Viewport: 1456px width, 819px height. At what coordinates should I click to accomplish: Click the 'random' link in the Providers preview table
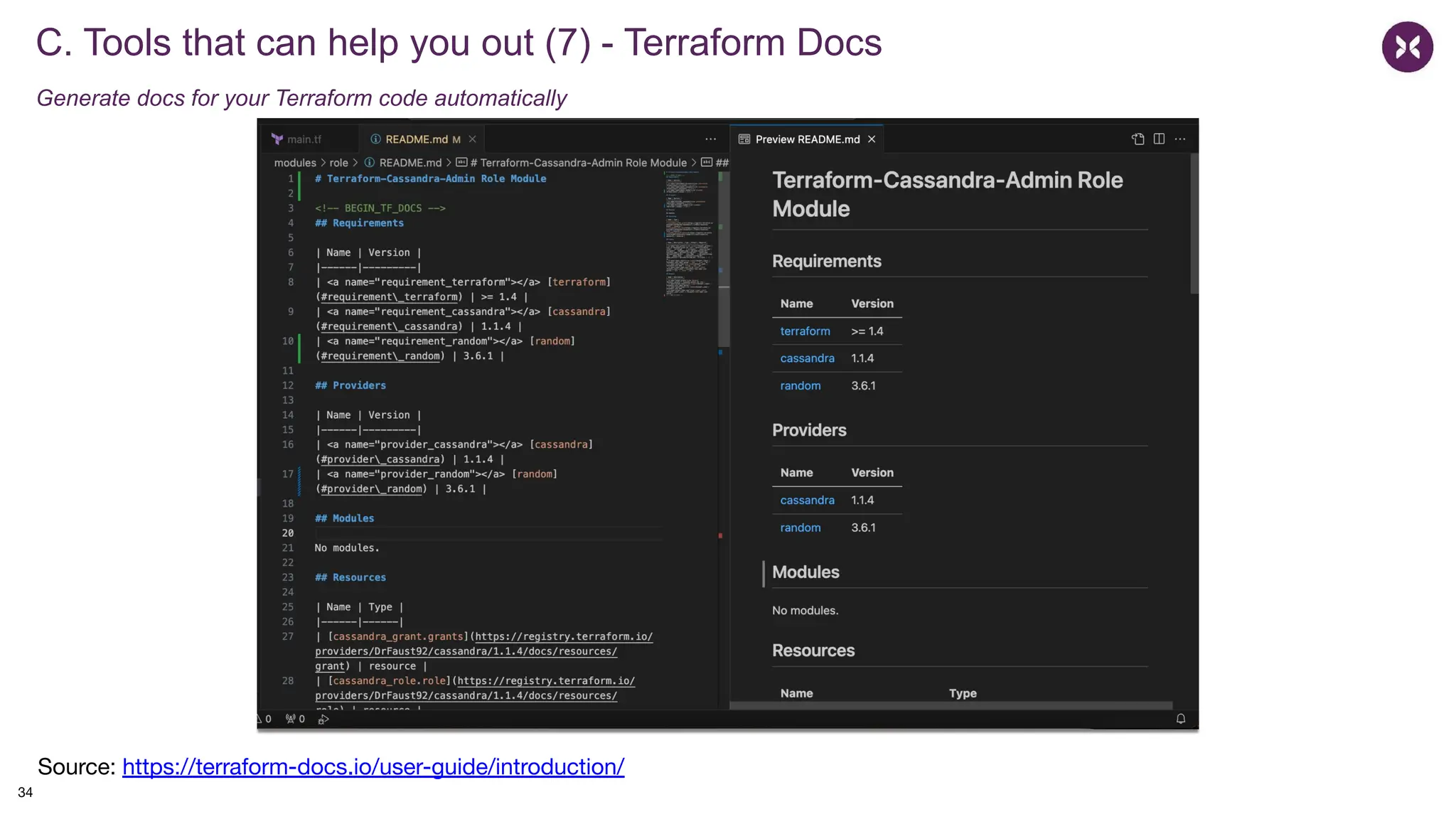point(800,528)
